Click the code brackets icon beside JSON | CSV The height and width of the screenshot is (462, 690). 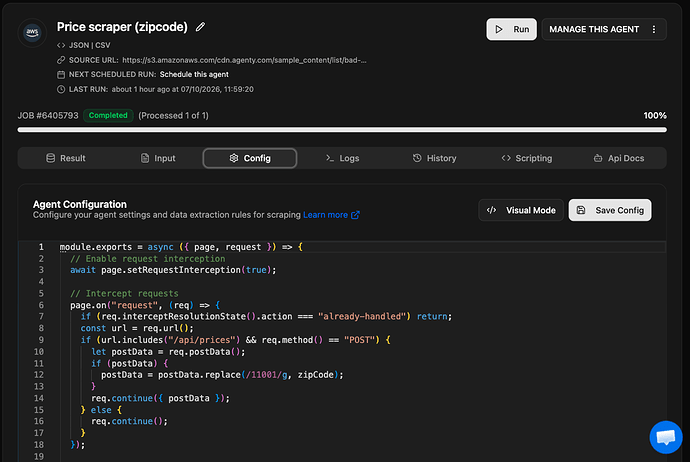61,45
